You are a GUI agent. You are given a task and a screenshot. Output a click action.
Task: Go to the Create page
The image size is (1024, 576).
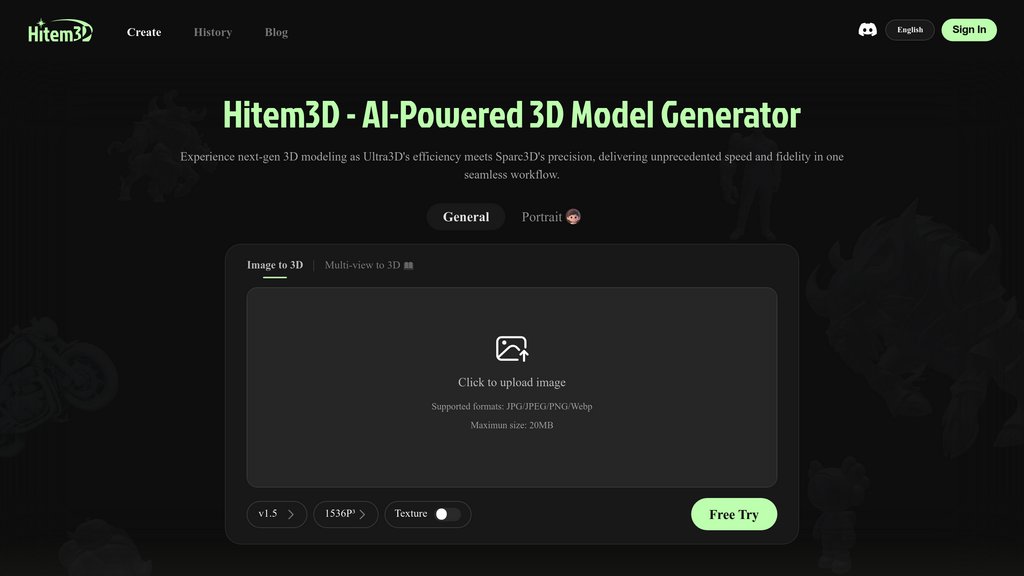pos(144,32)
